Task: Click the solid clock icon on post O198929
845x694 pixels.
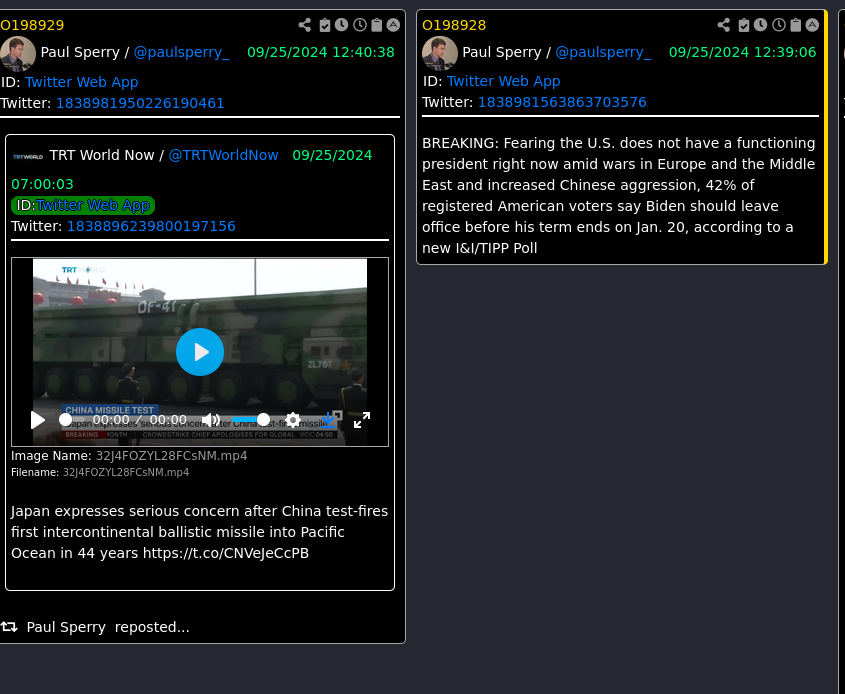Action: 342,25
